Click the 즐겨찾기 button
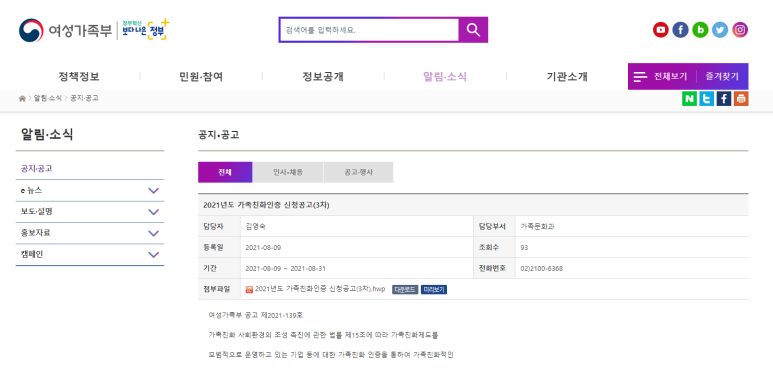Screen dimensions: 773x371 pyautogui.click(x=722, y=77)
